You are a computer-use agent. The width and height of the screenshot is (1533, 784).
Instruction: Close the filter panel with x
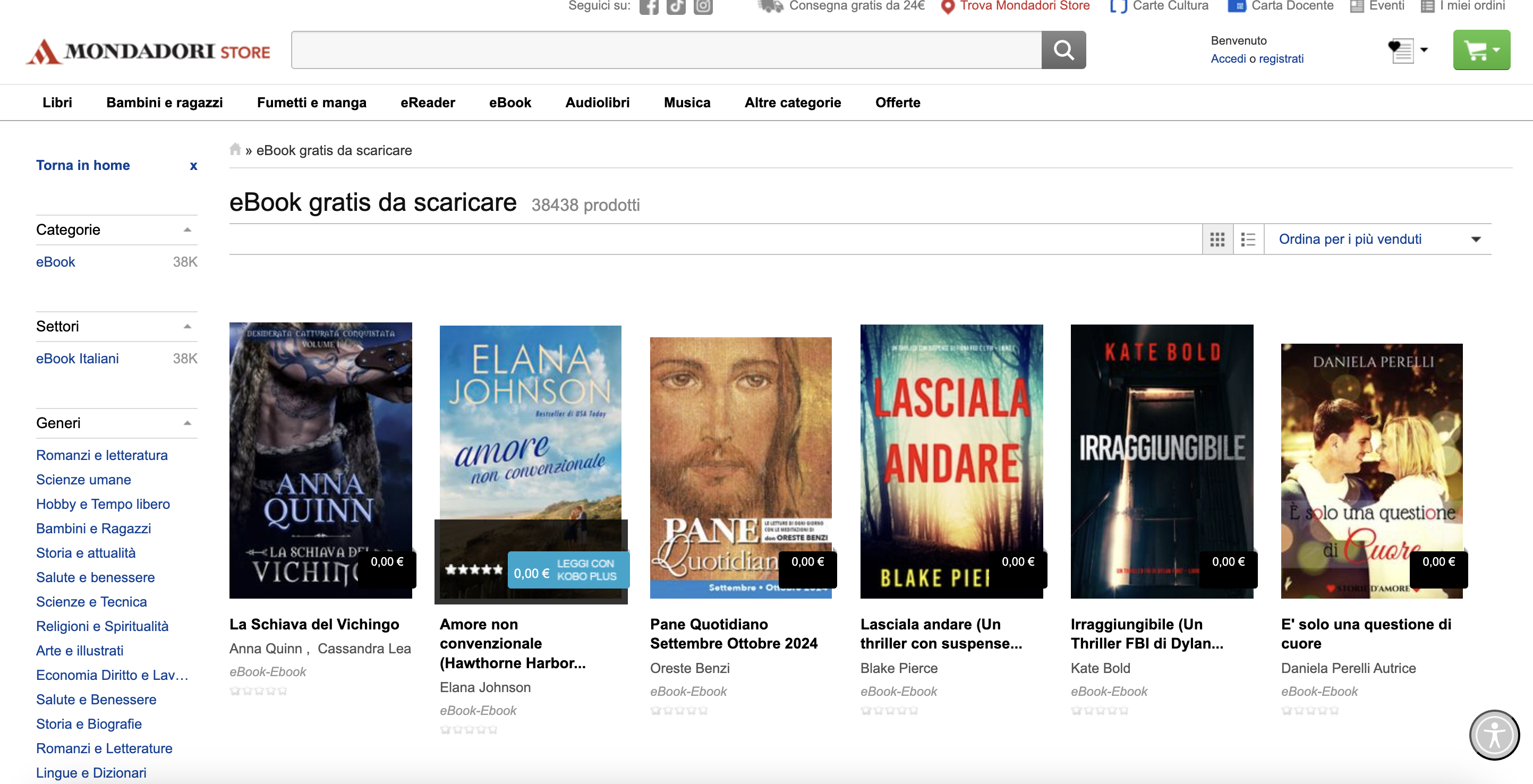pos(193,166)
